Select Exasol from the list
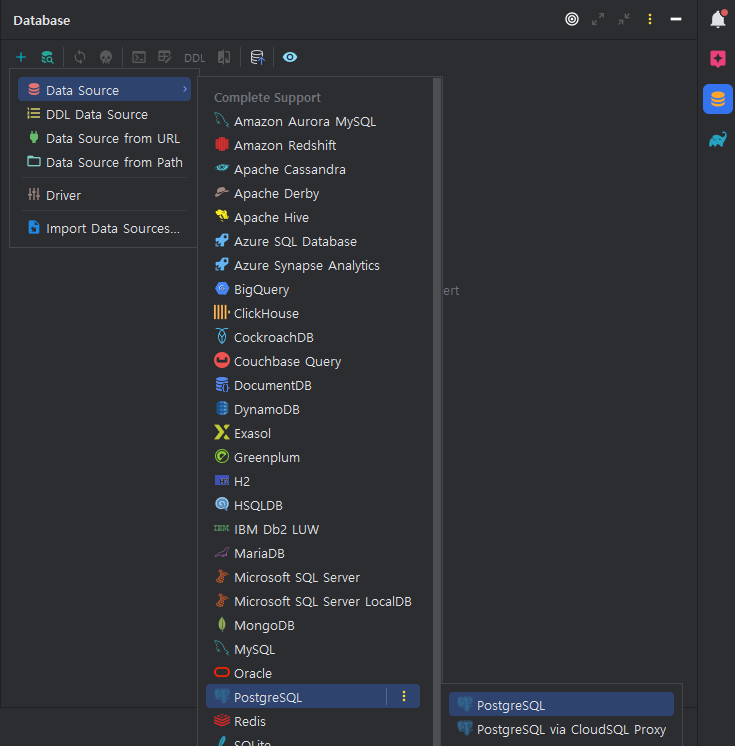The width and height of the screenshot is (735, 746). [313, 433]
